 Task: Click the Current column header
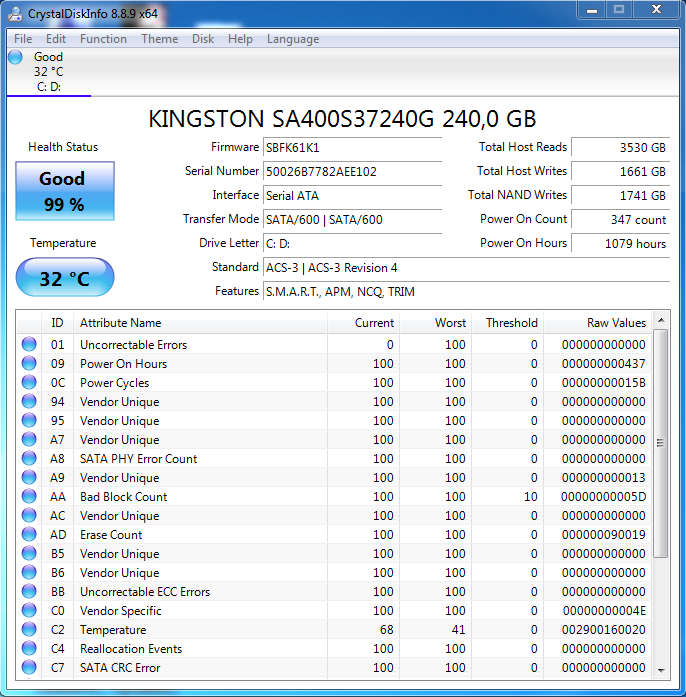coord(364,323)
